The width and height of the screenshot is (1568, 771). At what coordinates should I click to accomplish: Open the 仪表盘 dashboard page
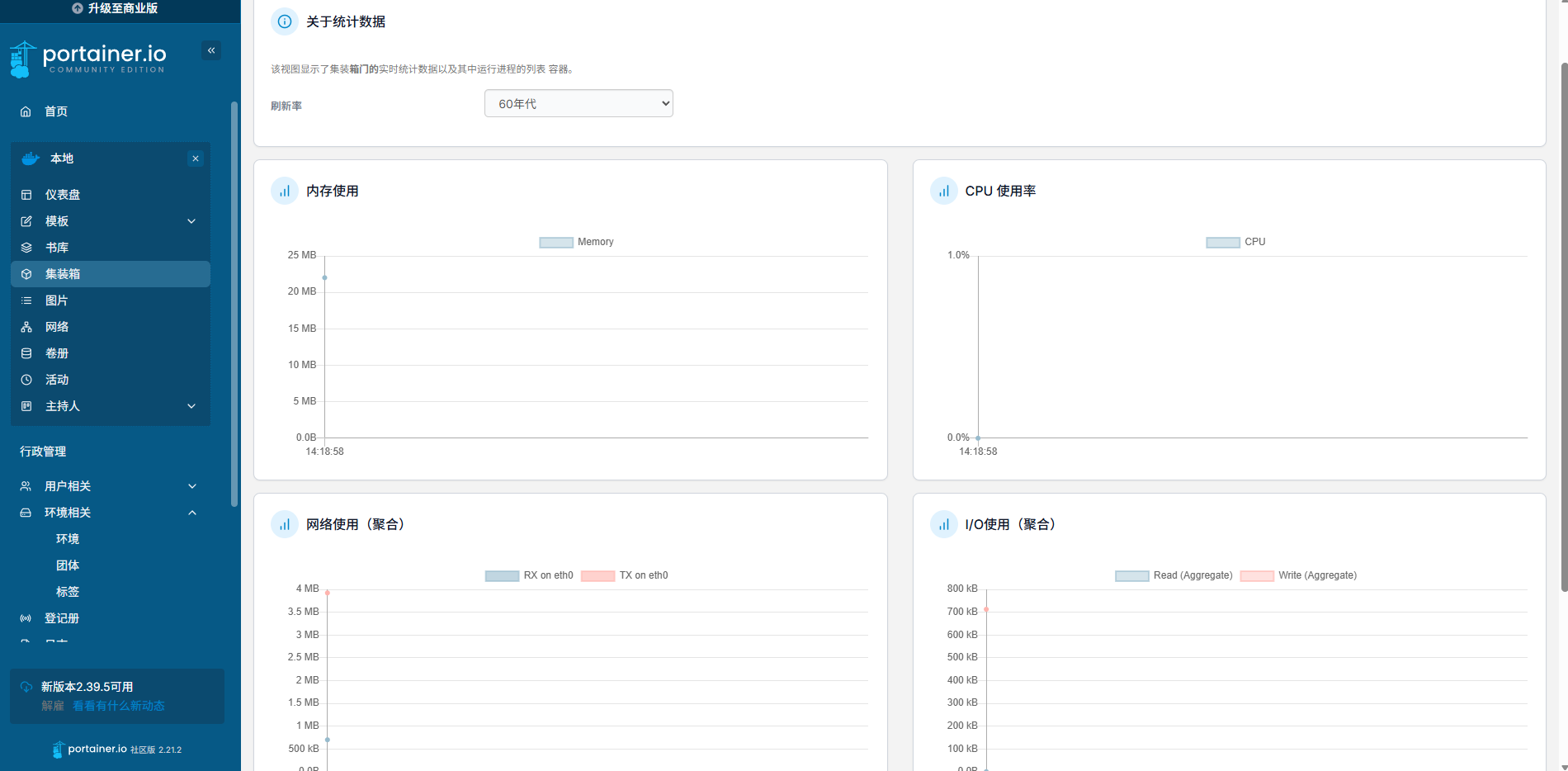click(63, 195)
